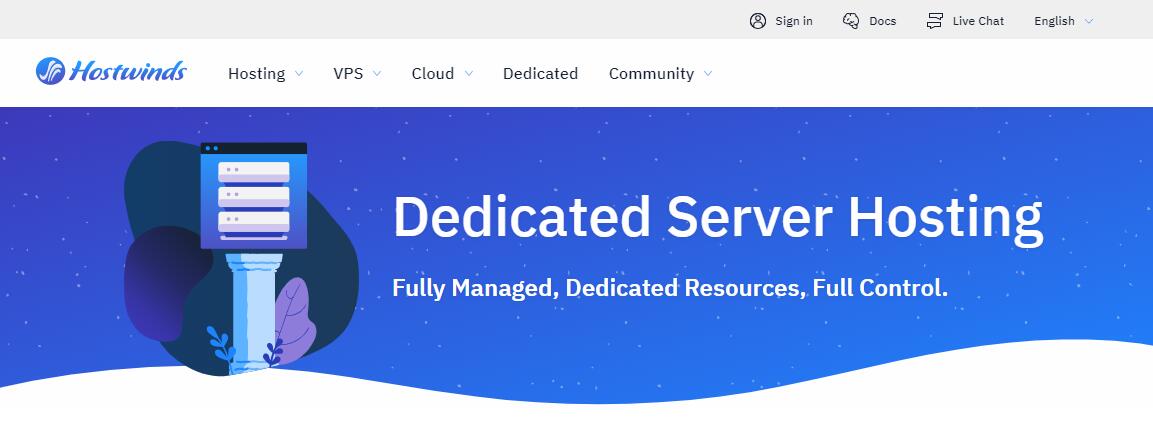Click the Docs icon
The height and width of the screenshot is (442, 1153).
click(851, 21)
